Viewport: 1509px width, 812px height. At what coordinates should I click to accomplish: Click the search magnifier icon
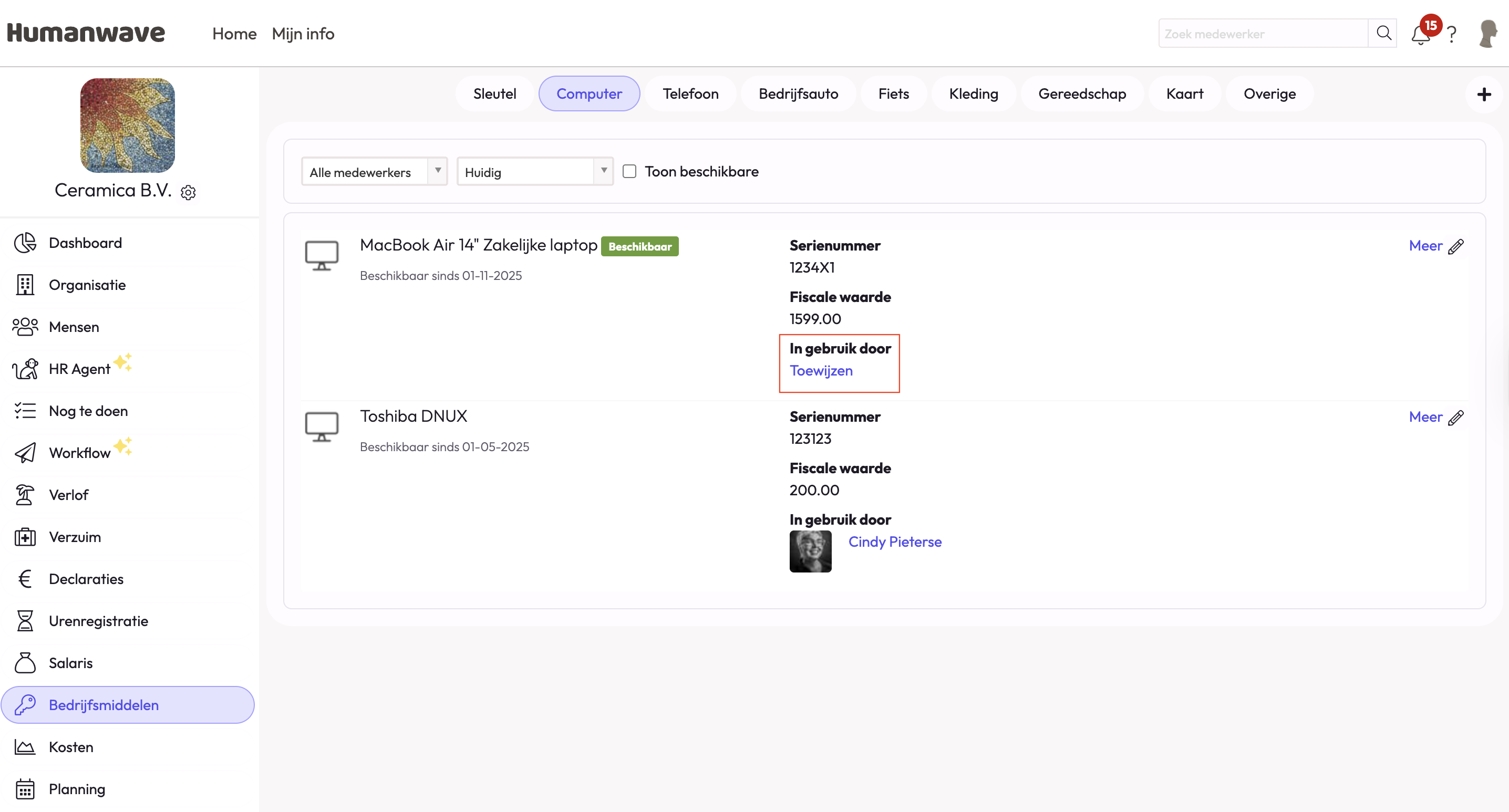[1383, 34]
